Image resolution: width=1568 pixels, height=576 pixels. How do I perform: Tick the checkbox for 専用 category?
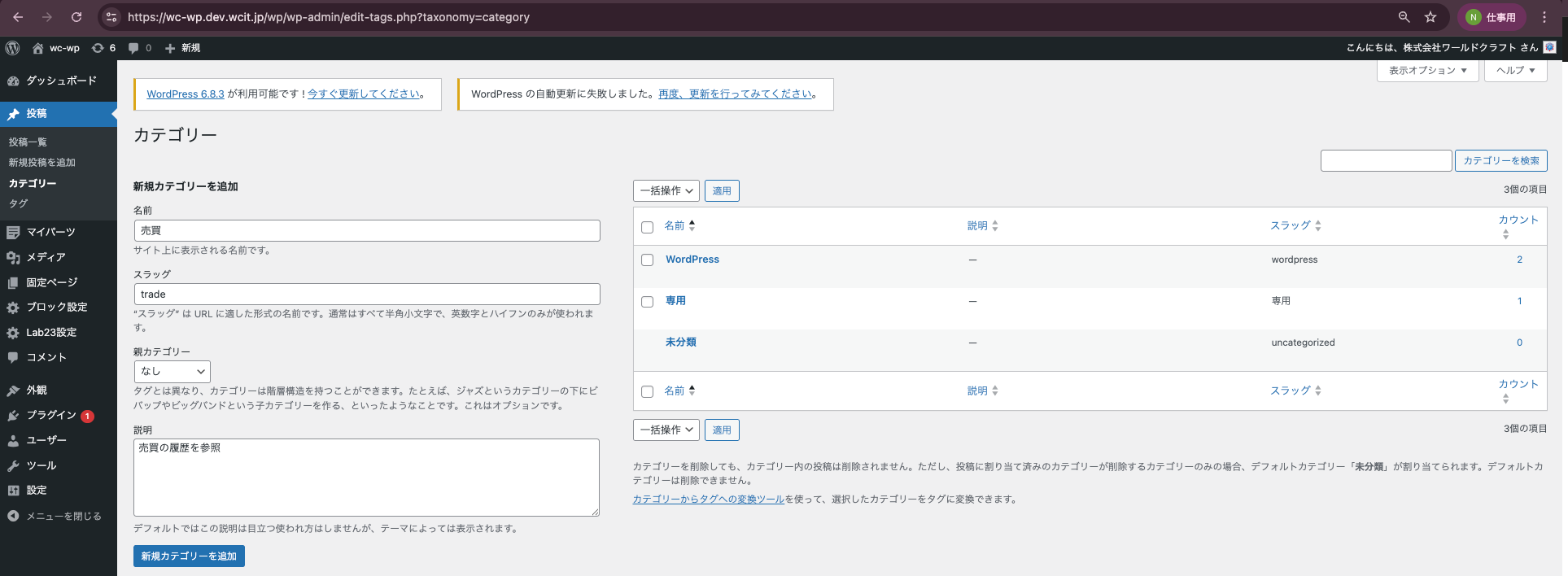coord(648,302)
